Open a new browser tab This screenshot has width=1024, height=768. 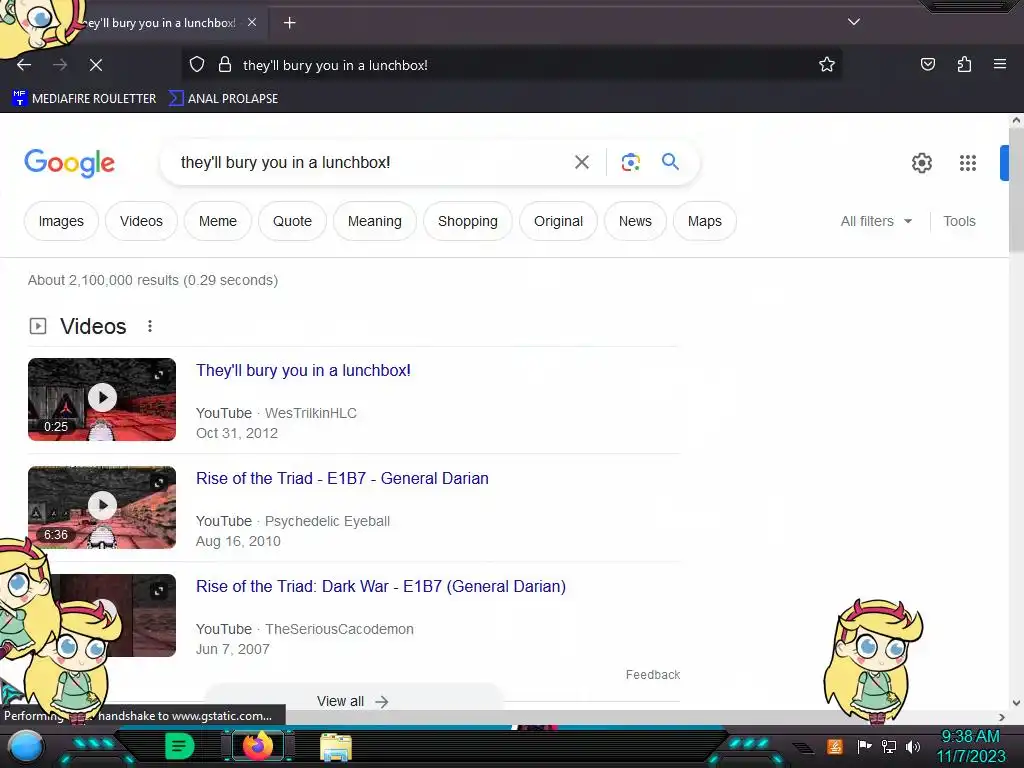tap(289, 23)
